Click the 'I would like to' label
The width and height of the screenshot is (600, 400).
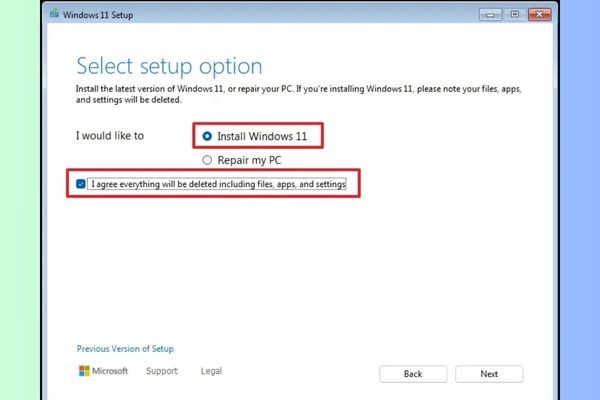coord(110,135)
